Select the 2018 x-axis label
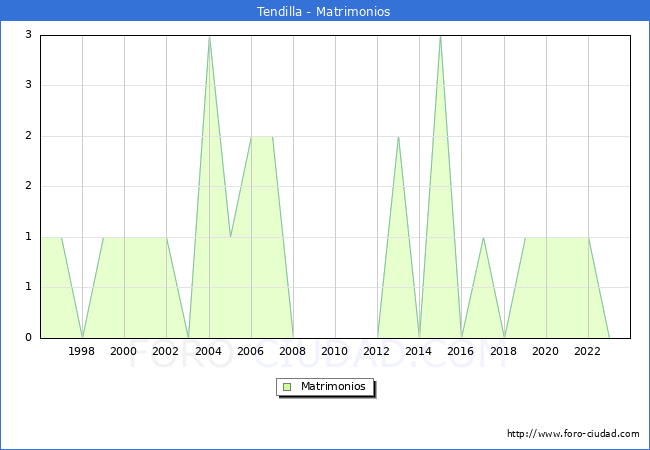The image size is (650, 450). [x=503, y=351]
